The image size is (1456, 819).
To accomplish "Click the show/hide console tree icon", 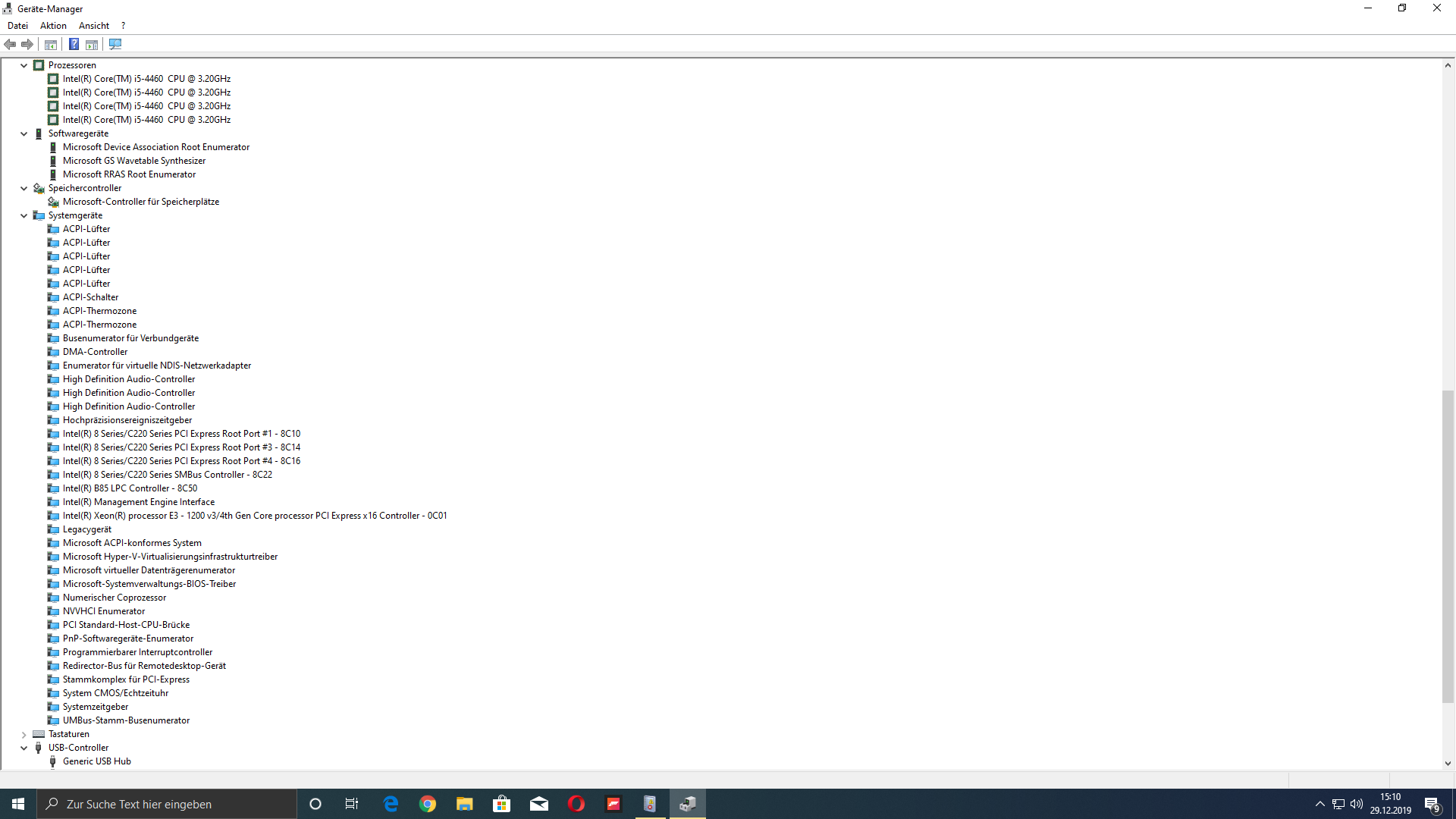I will click(51, 45).
